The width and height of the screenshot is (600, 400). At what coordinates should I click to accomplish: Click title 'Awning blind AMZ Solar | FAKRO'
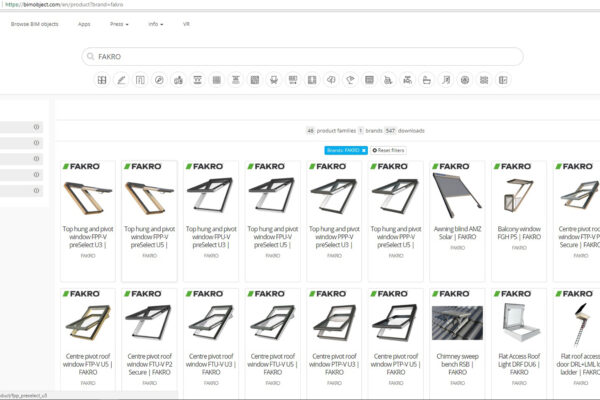(x=457, y=233)
